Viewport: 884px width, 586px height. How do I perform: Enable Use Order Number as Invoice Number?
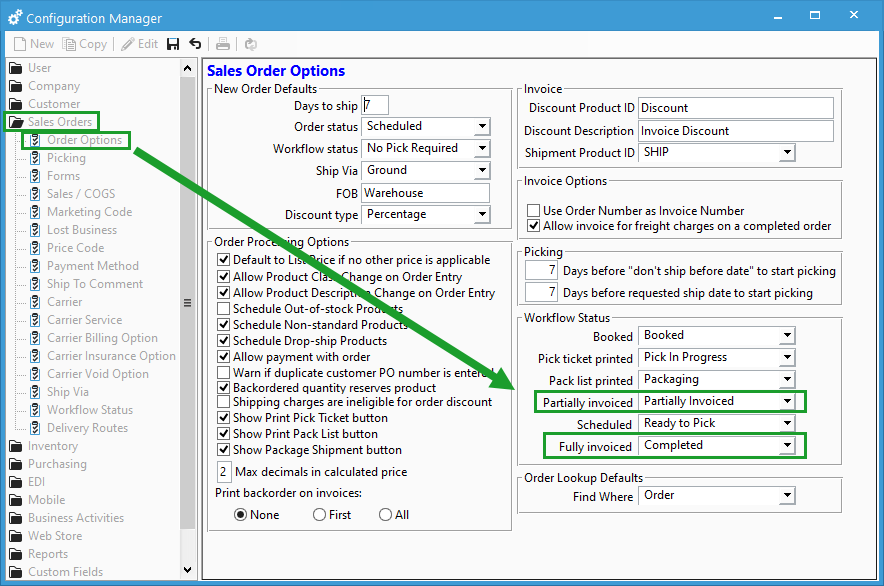533,211
